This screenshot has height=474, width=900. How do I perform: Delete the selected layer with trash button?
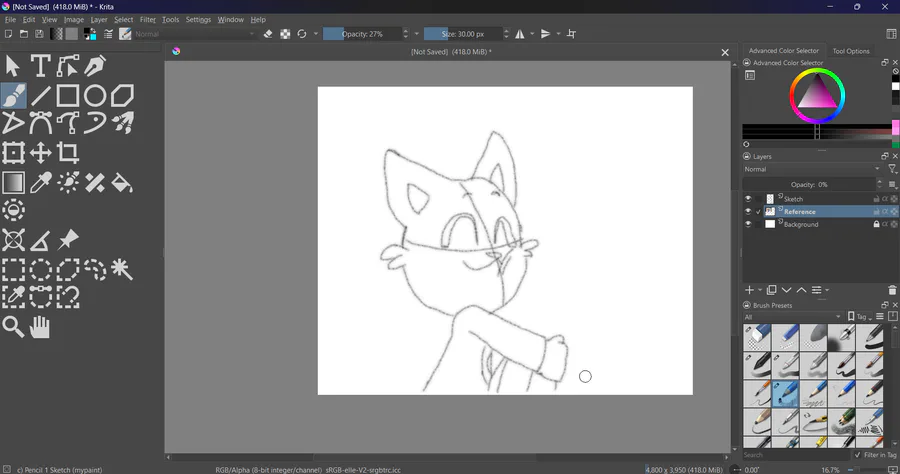pyautogui.click(x=892, y=290)
